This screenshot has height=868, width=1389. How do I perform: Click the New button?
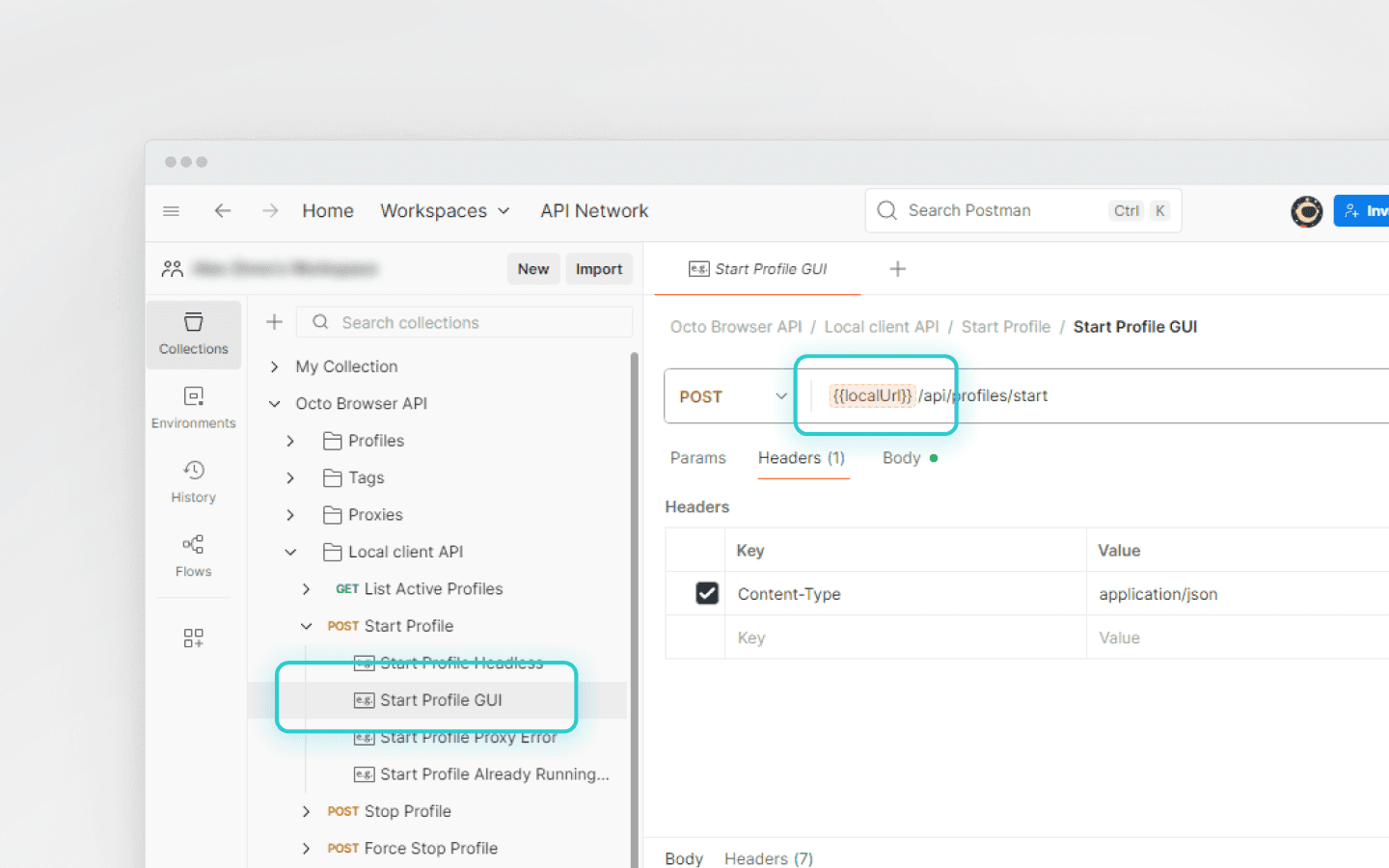click(533, 269)
